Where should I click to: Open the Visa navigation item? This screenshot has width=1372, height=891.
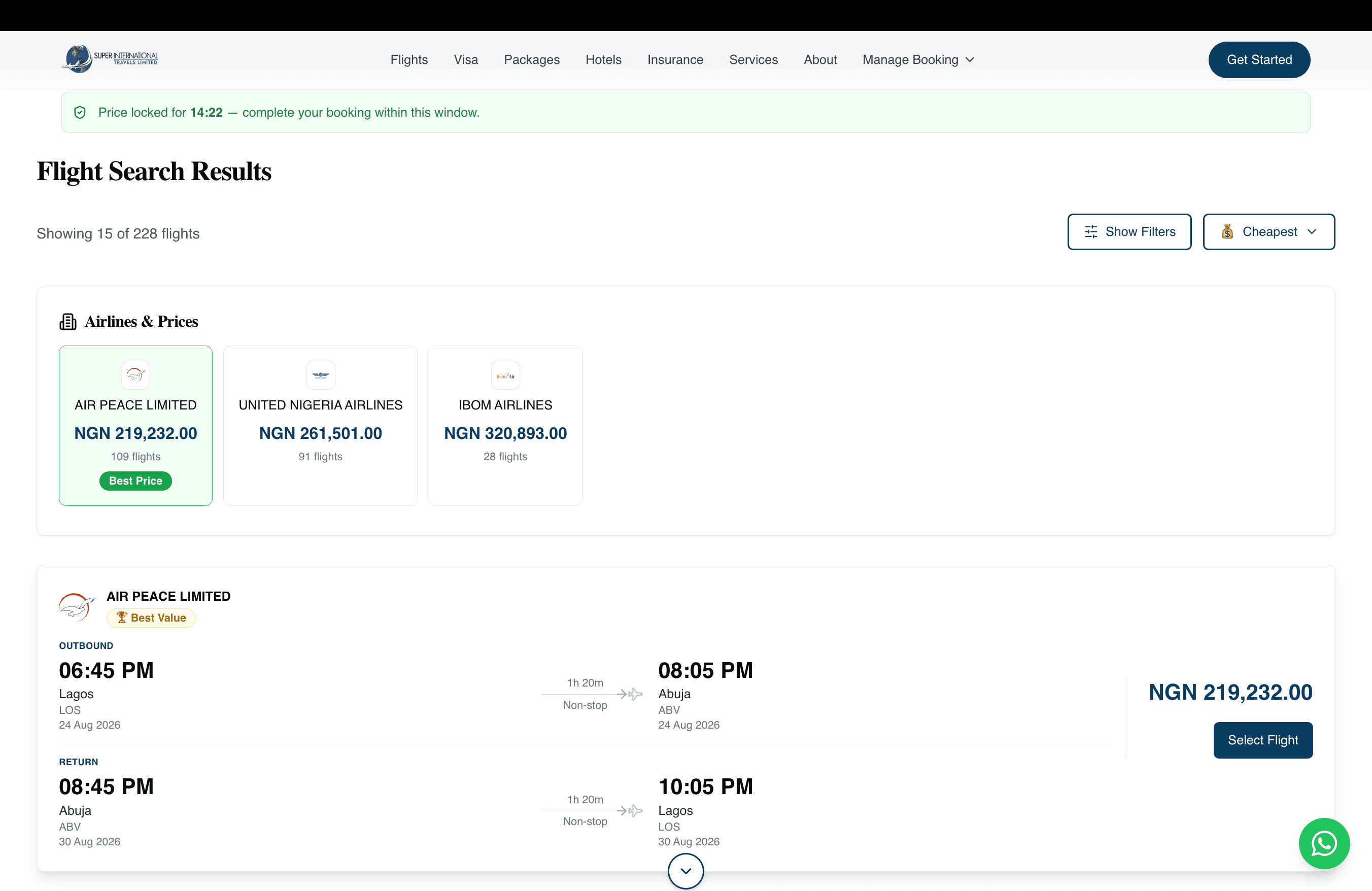point(466,59)
